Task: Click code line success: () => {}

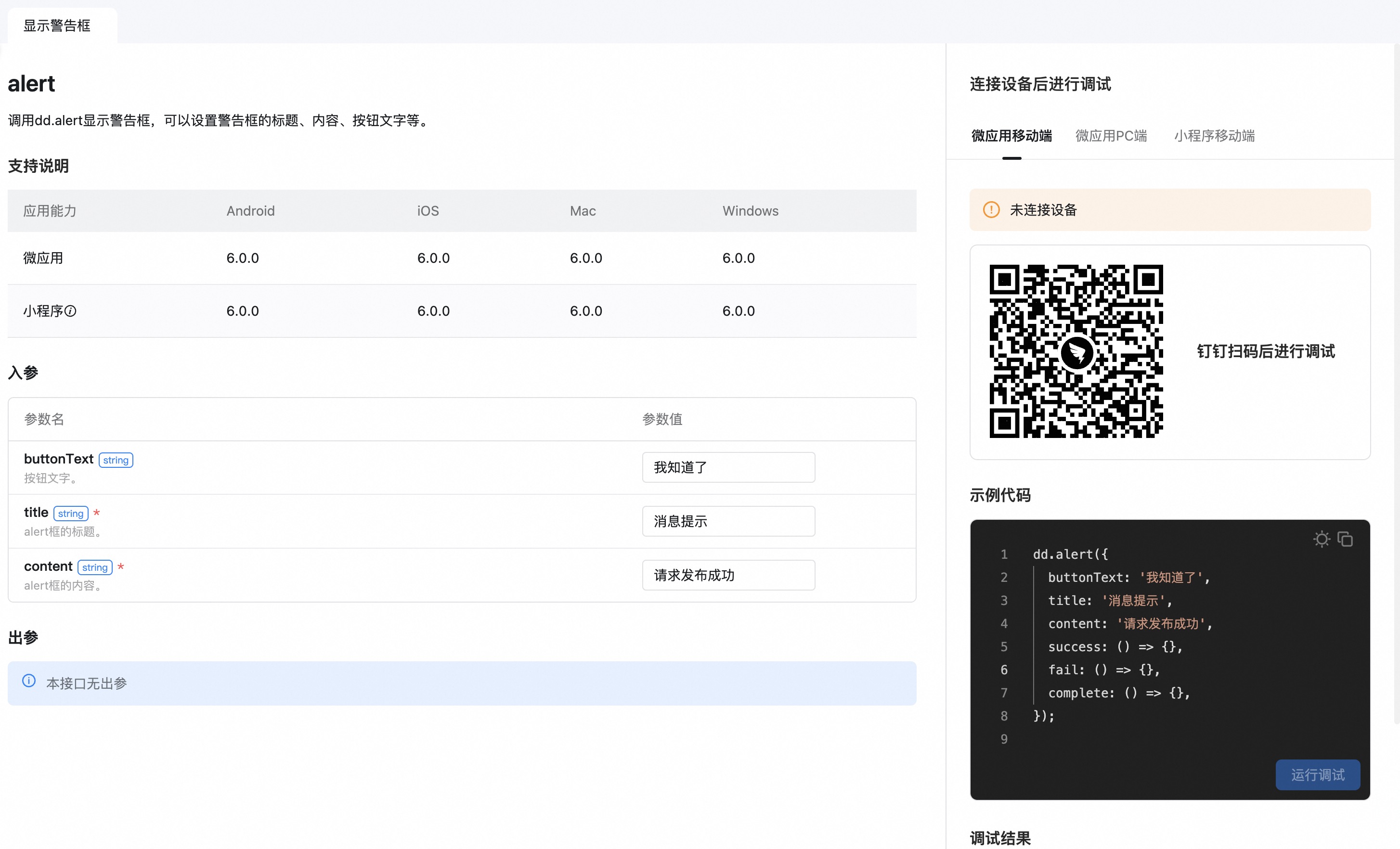Action: [x=1115, y=647]
